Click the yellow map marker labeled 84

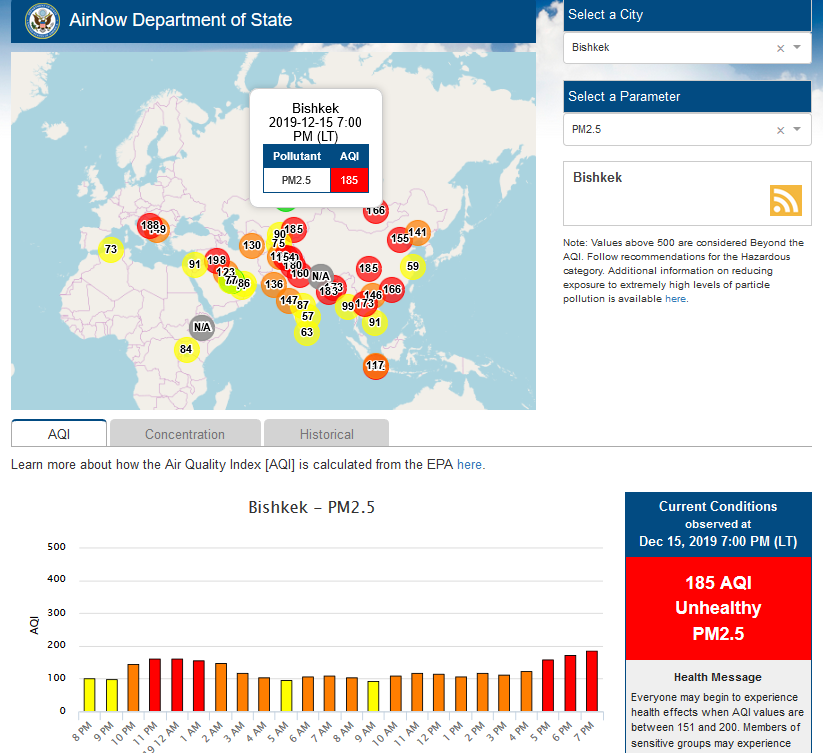click(x=185, y=349)
